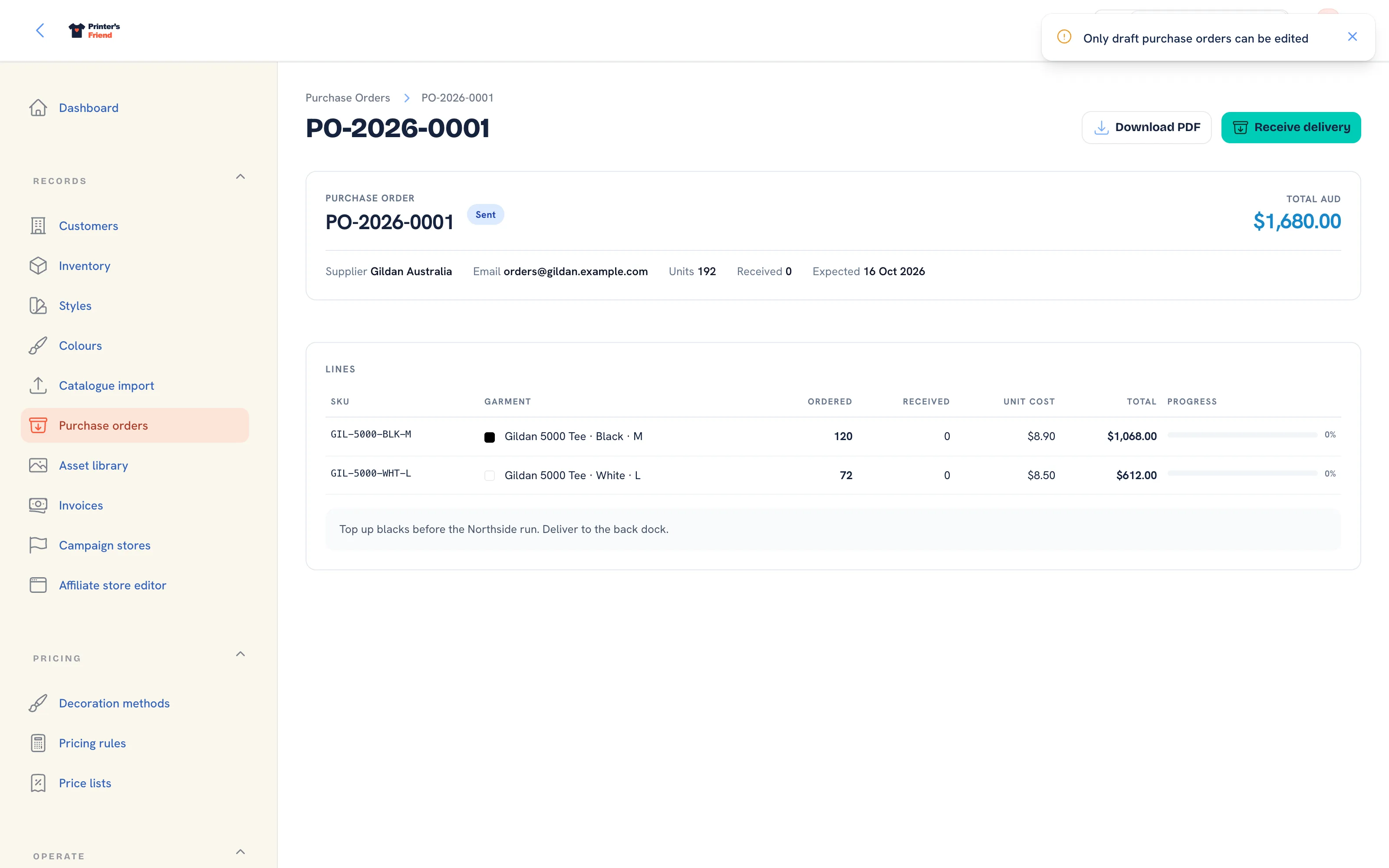This screenshot has height=868, width=1389.
Task: Click the Gildan Australia supplier name
Action: [411, 272]
